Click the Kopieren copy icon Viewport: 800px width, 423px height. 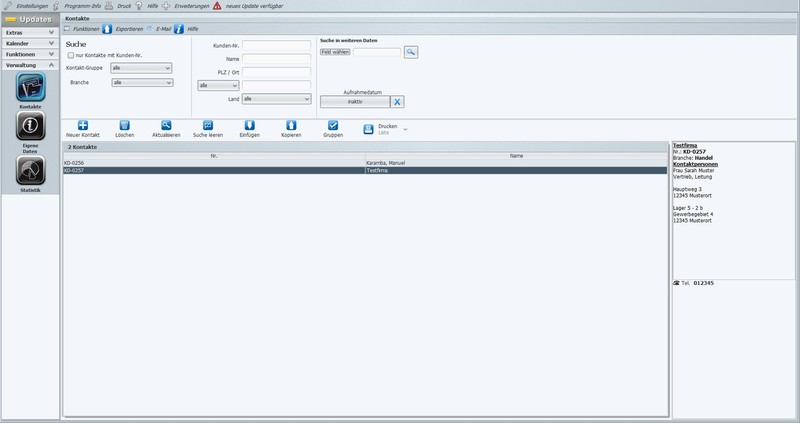pyautogui.click(x=291, y=126)
